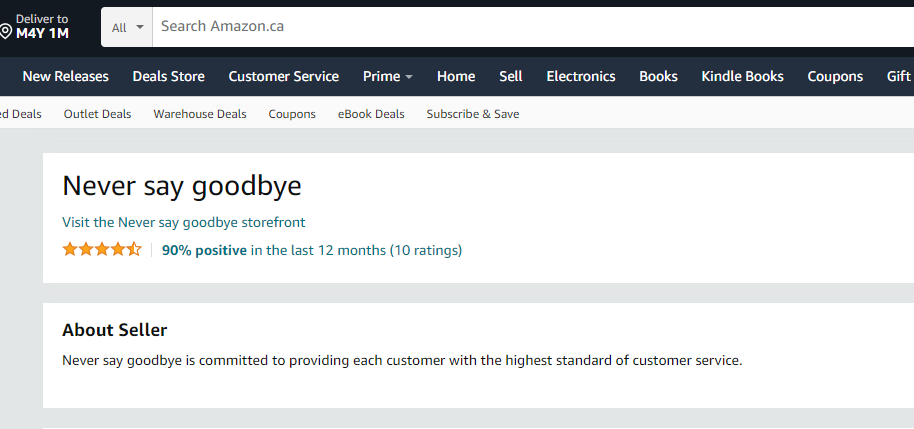The height and width of the screenshot is (429, 914).
Task: Open New Releases in navigation bar
Action: pyautogui.click(x=65, y=76)
